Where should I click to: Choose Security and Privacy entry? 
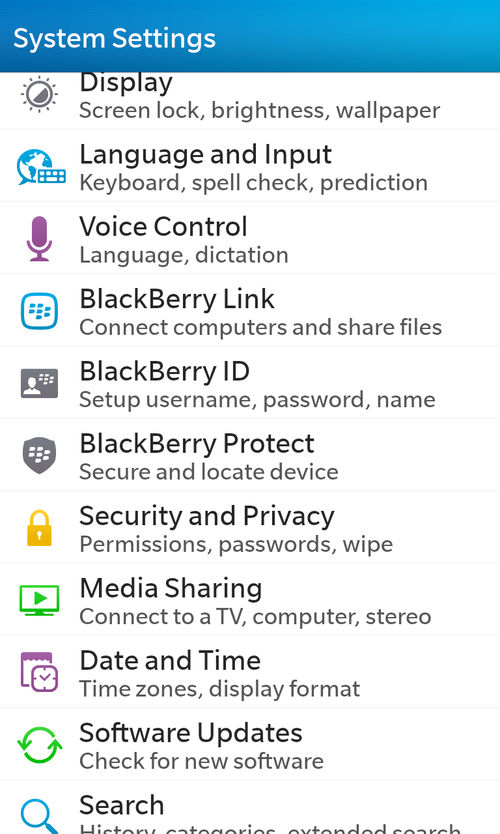click(250, 528)
